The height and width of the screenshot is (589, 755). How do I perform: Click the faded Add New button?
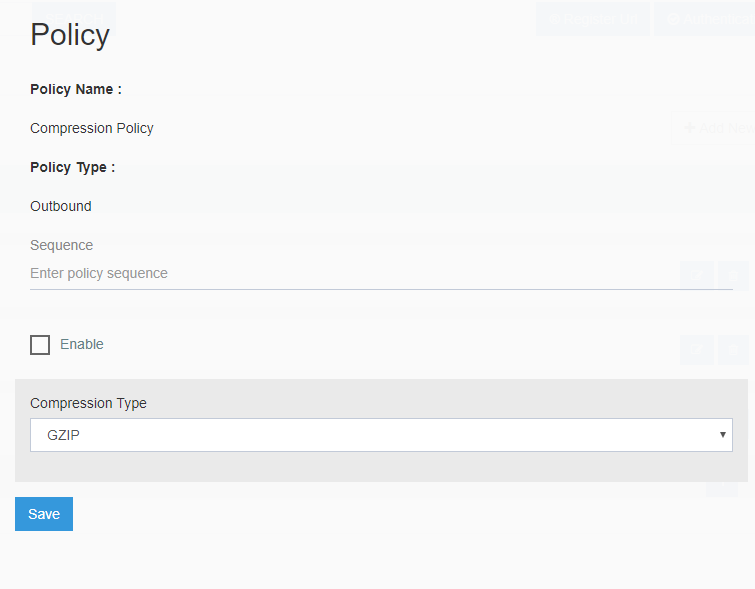coord(714,128)
